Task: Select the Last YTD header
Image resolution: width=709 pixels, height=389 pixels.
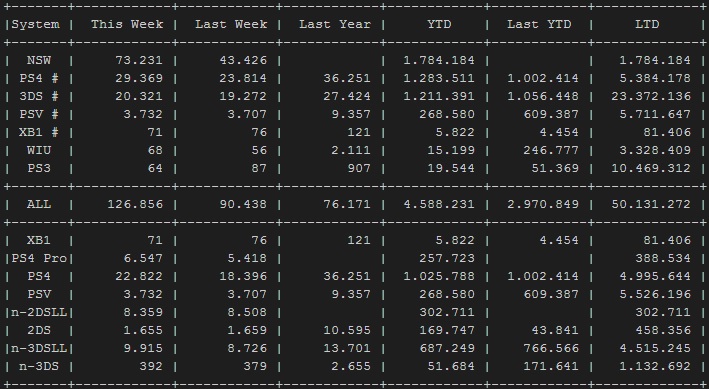Action: [x=539, y=24]
